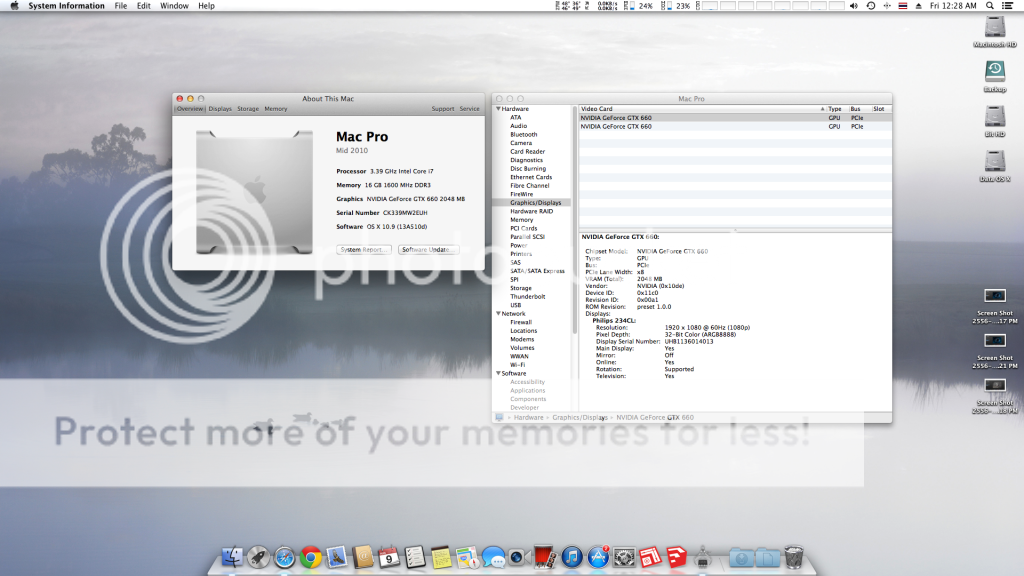Launch Safari from the dock
1024x576 pixels.
coord(285,557)
